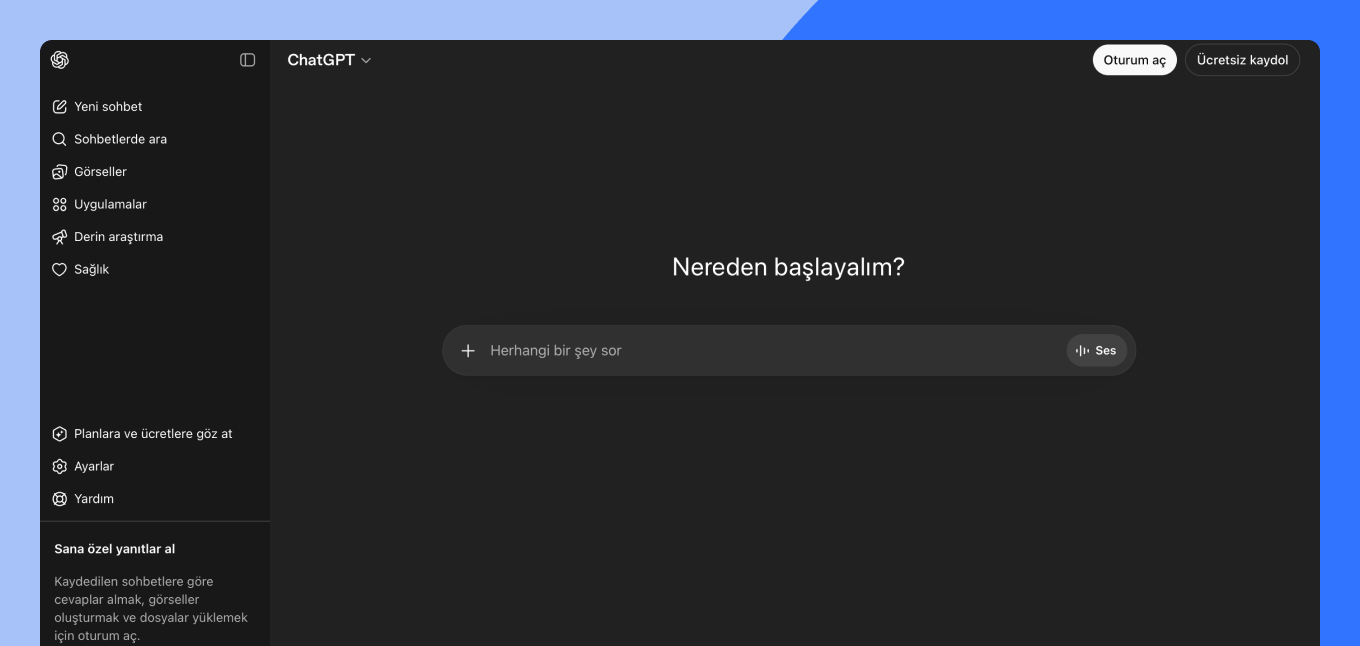Collapse the sidebar with the panel toggle
This screenshot has width=1360, height=646.
click(x=248, y=60)
